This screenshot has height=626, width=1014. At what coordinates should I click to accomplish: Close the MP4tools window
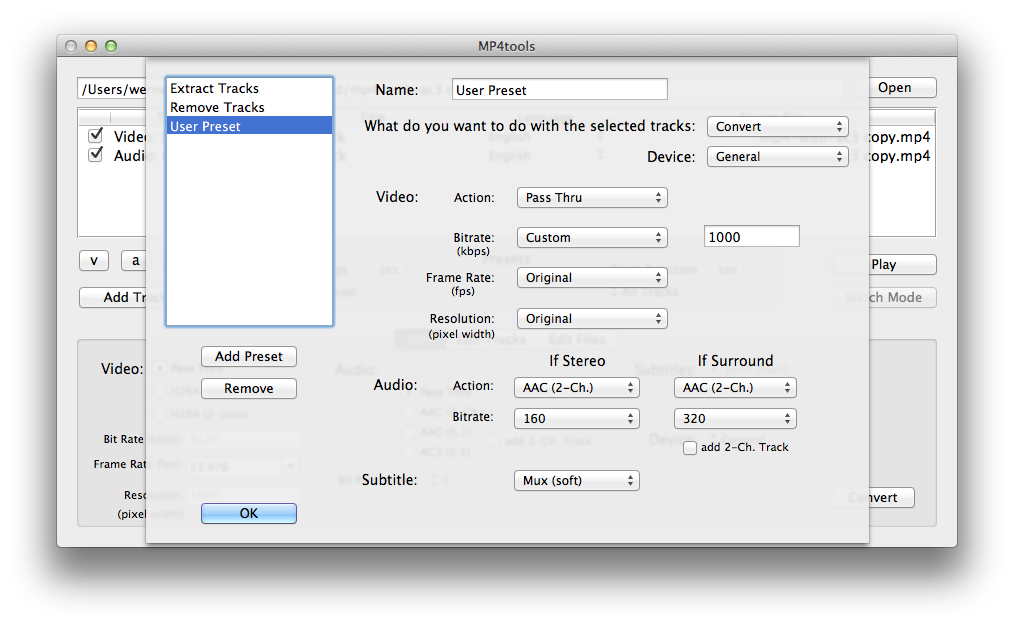point(71,46)
